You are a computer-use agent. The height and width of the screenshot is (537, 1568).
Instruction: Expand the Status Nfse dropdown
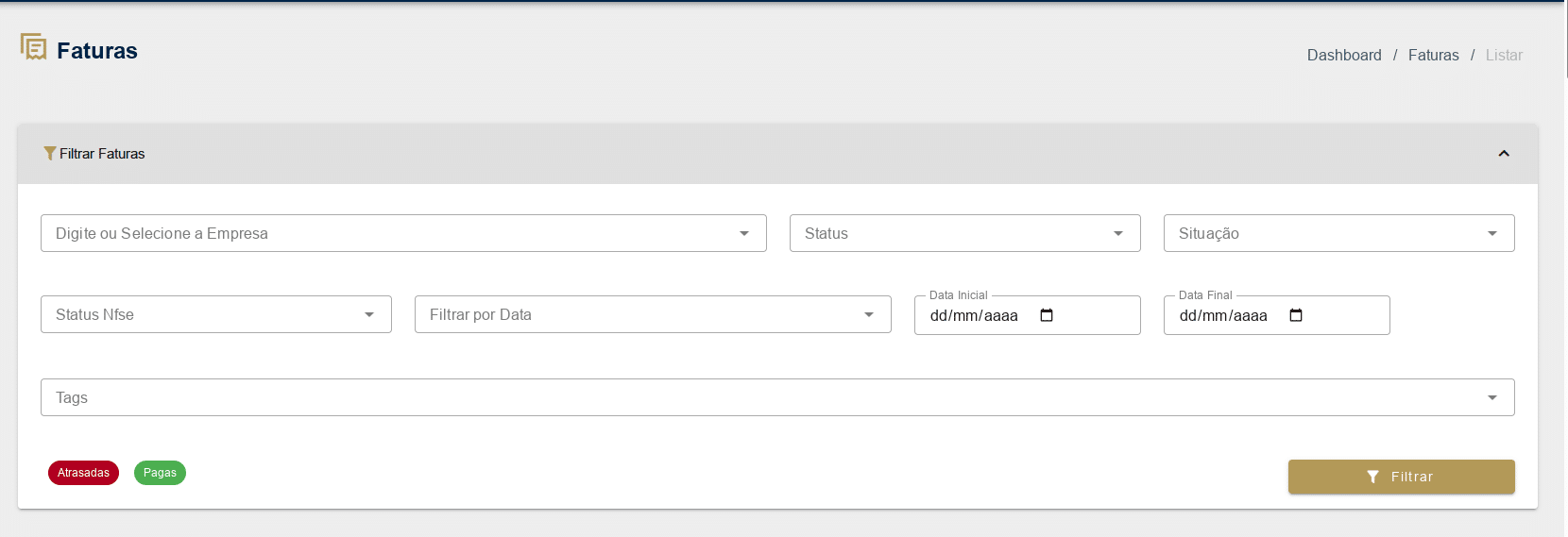pyautogui.click(x=215, y=314)
